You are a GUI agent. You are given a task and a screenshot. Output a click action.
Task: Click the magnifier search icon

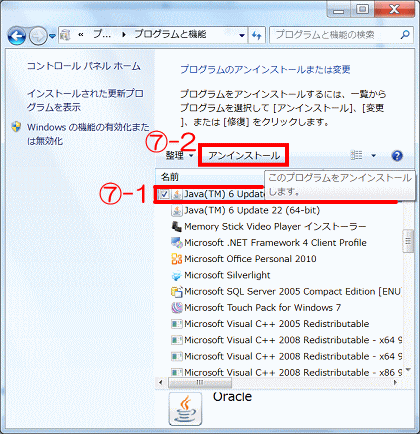(x=405, y=35)
